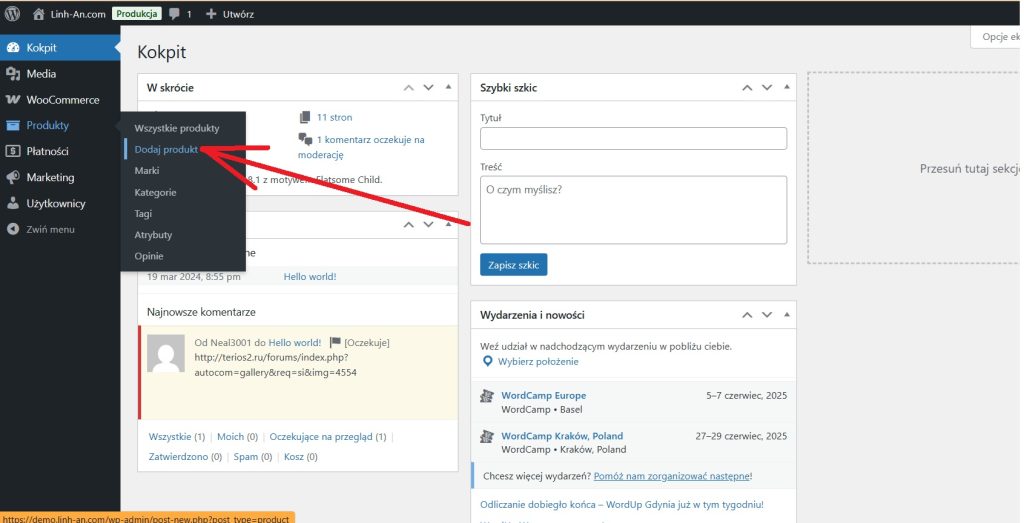The image size is (1024, 523).
Task: Click the WordPress logo icon
Action: pyautogui.click(x=12, y=14)
